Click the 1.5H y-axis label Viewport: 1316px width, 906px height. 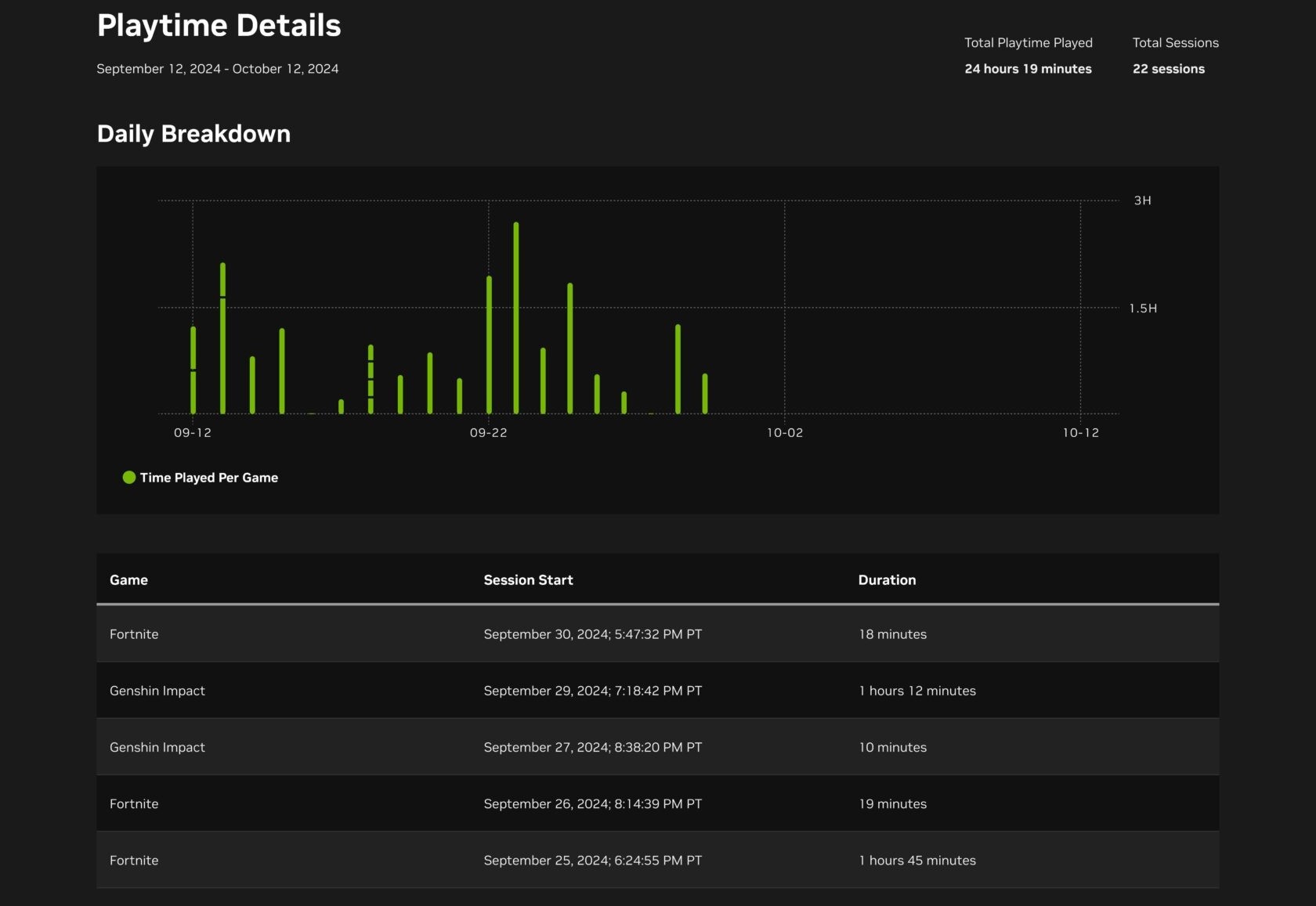click(1143, 309)
